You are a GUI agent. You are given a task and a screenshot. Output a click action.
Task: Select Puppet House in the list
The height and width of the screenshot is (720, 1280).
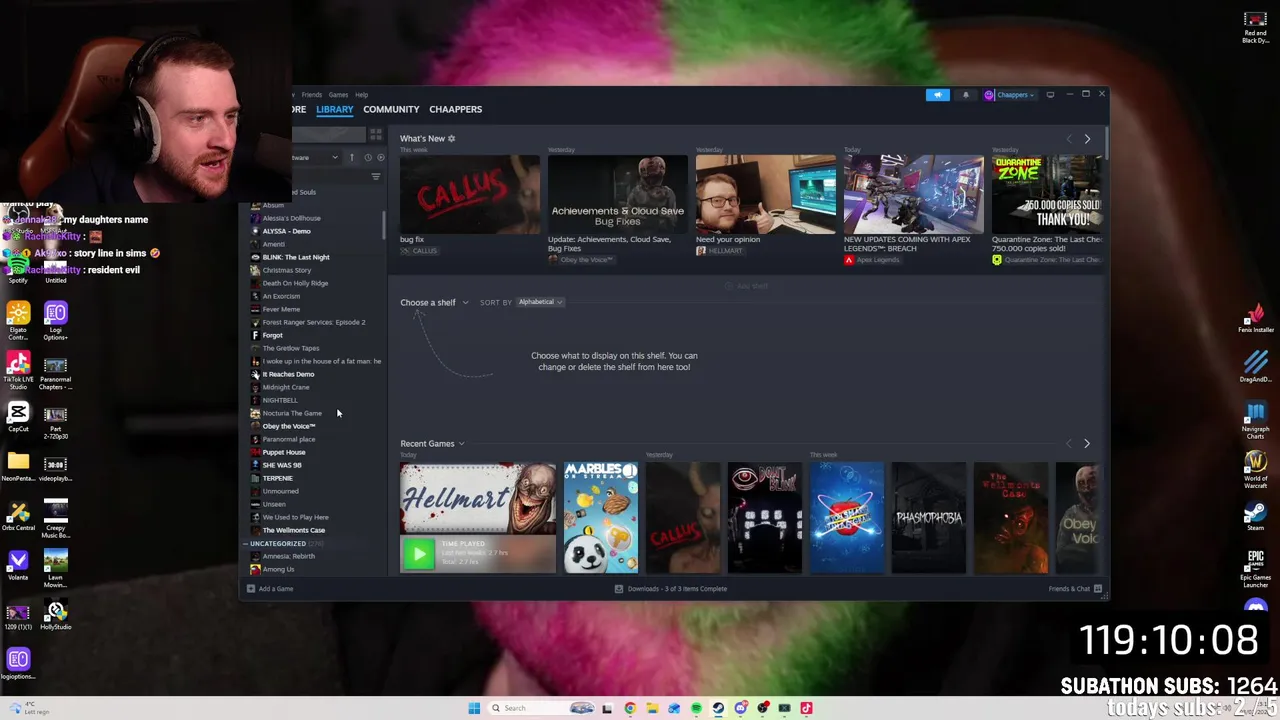coord(283,452)
